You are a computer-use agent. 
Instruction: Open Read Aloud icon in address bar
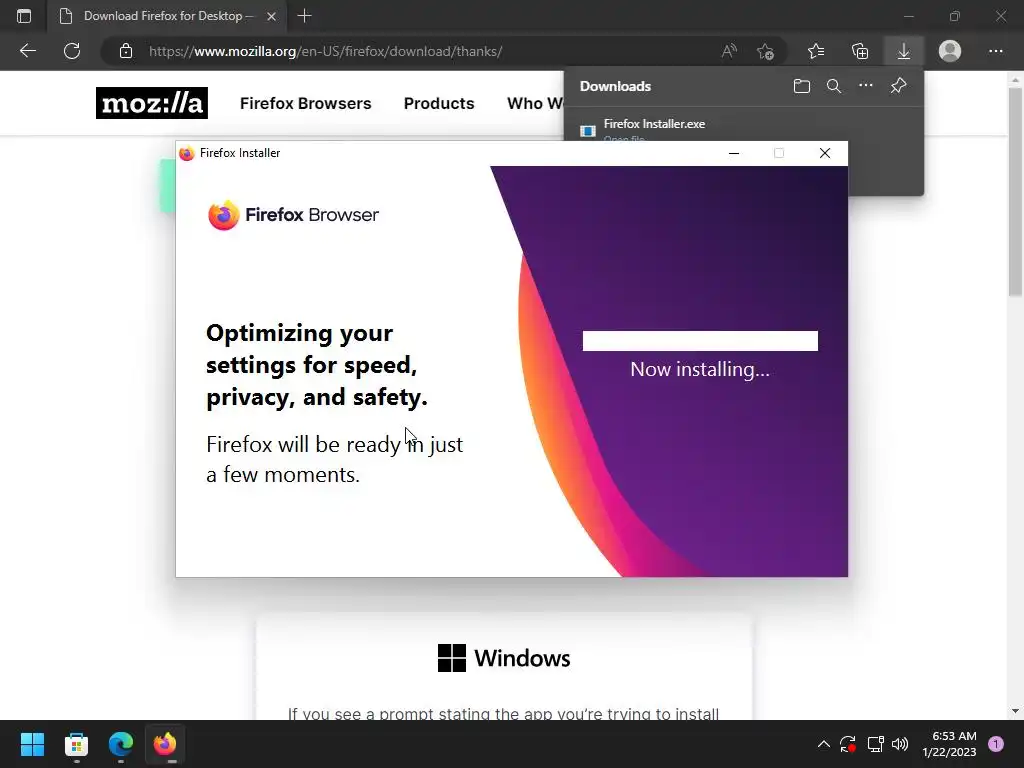pos(729,51)
